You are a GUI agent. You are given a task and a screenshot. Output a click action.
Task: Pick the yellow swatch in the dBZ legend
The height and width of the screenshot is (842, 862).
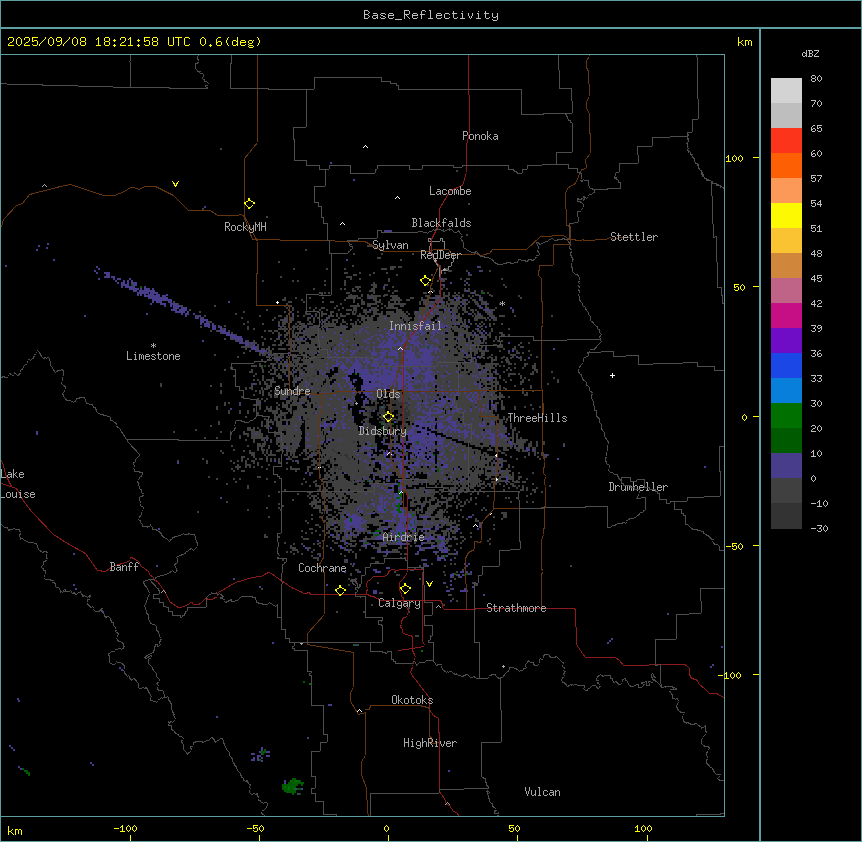pyautogui.click(x=786, y=215)
